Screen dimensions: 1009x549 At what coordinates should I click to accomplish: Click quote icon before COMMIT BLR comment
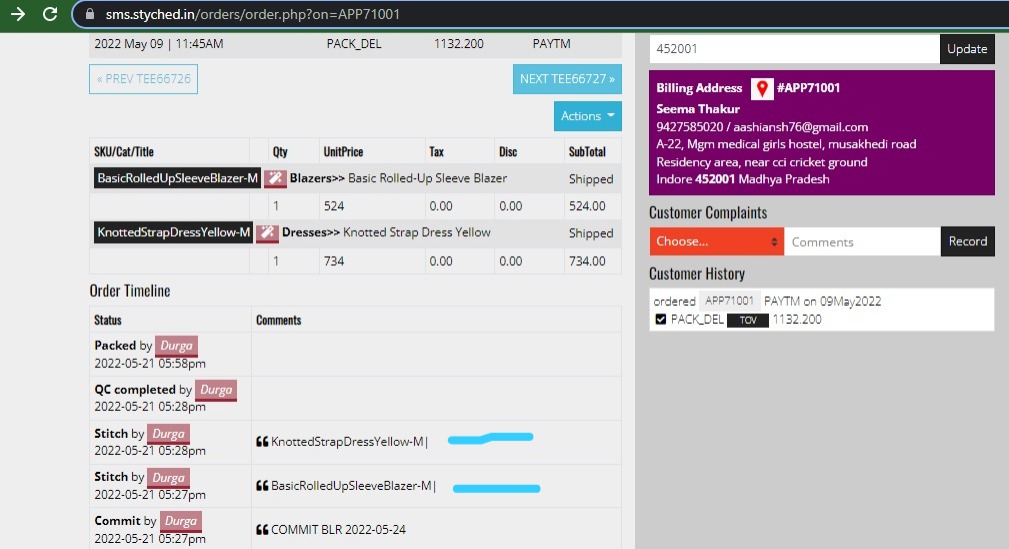[262, 530]
